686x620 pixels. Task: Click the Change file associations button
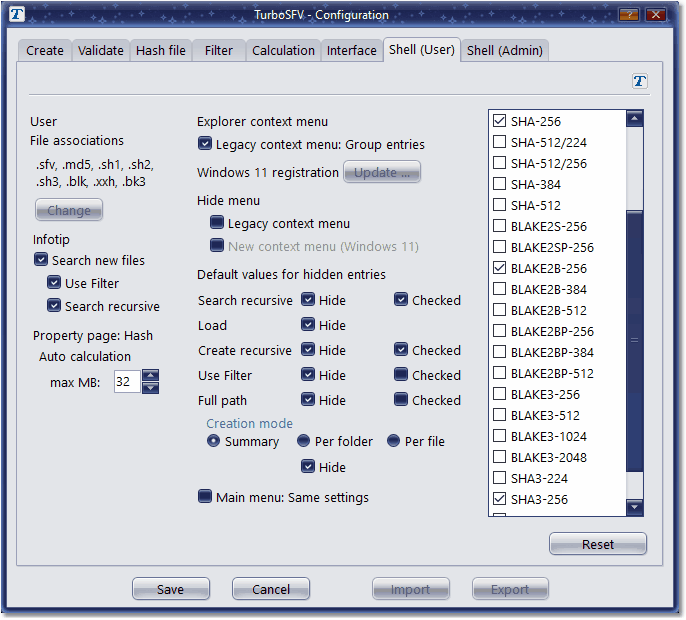(69, 210)
